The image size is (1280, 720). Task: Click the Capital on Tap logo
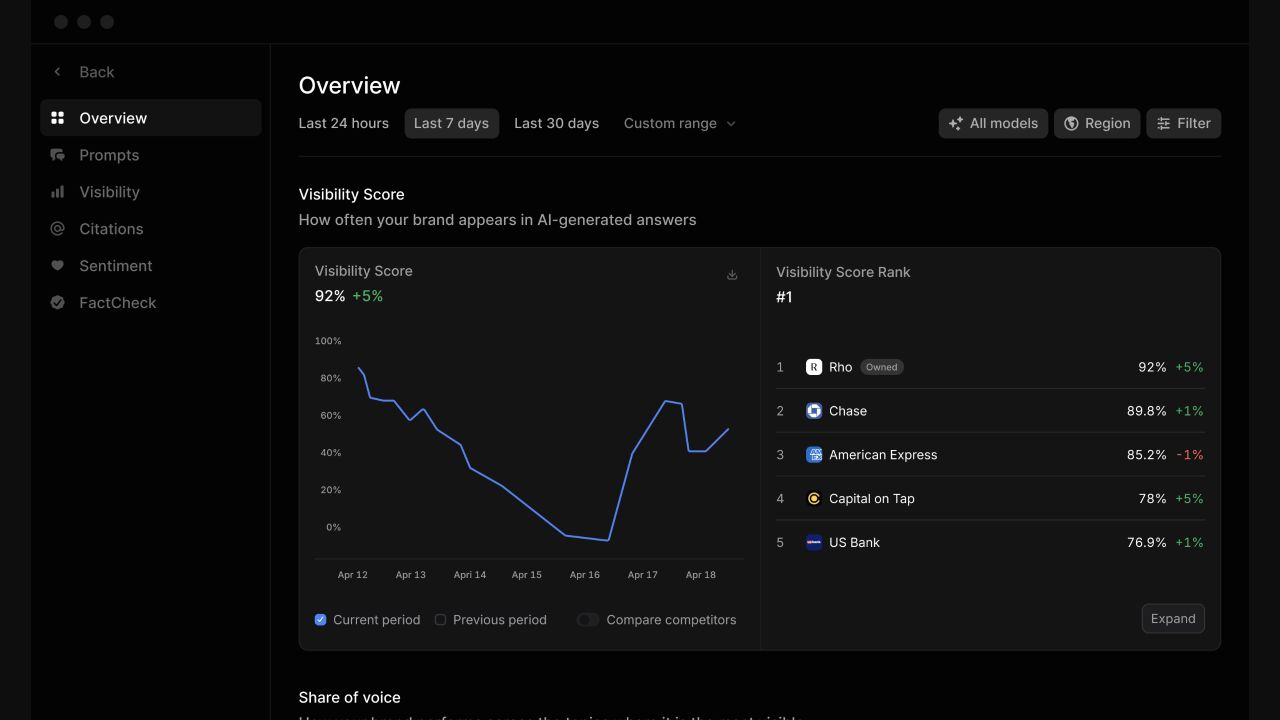pos(814,499)
